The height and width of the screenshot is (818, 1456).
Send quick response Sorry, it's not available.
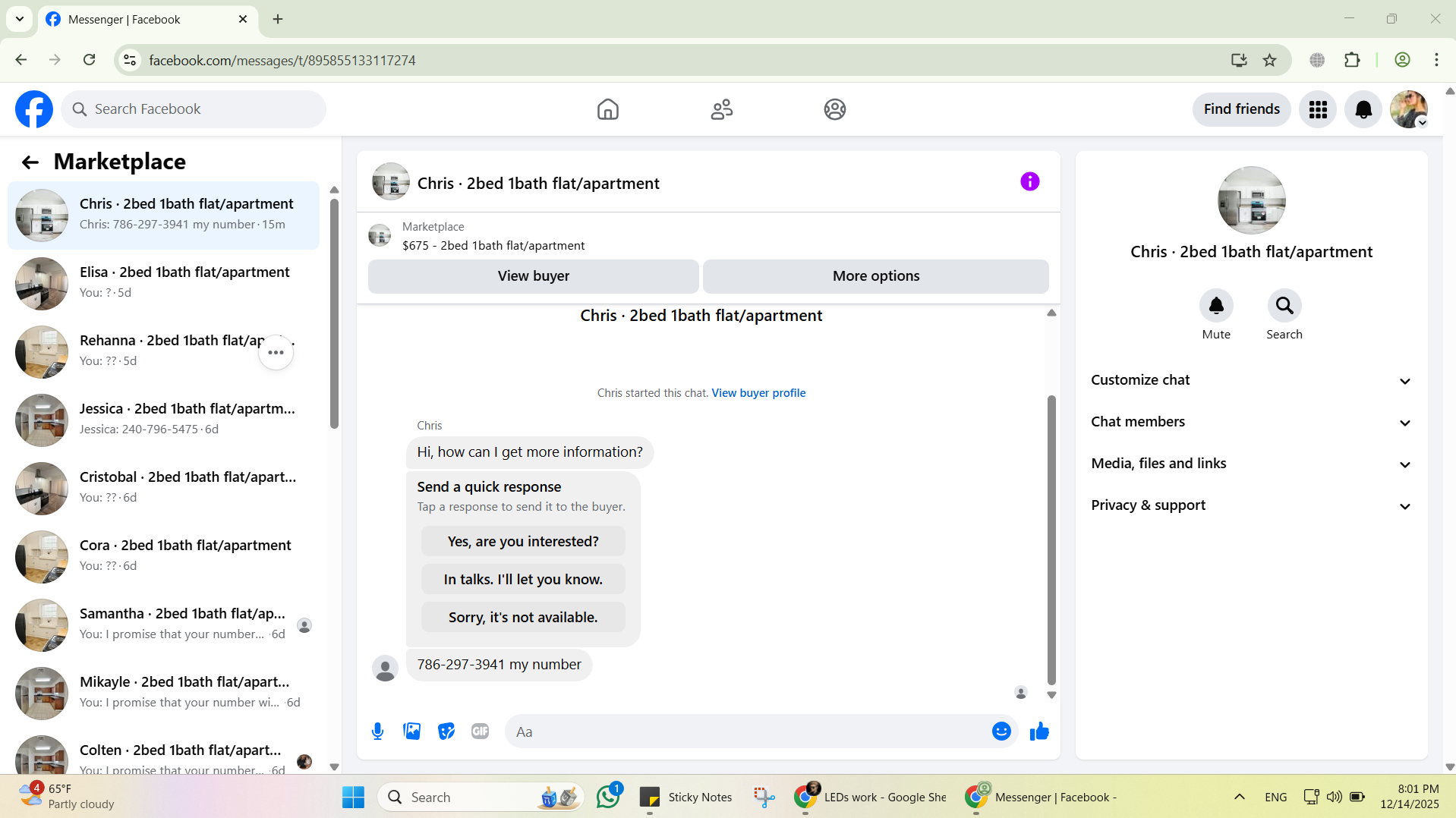click(523, 618)
